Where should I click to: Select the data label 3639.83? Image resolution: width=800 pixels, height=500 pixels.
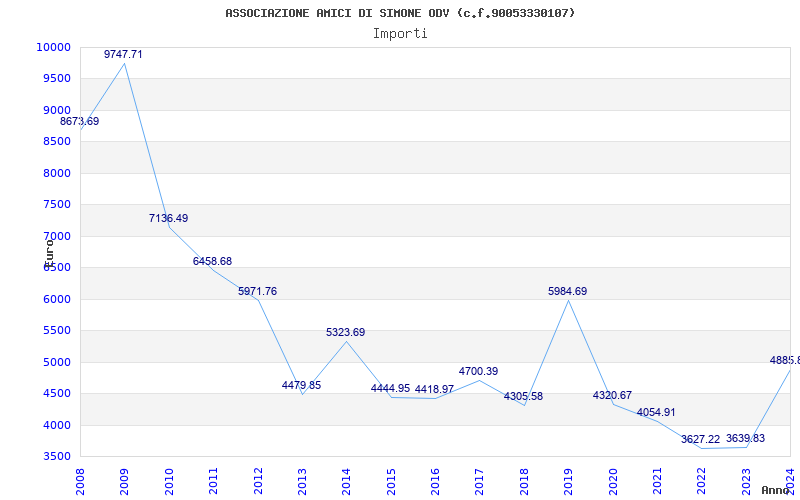pos(745,438)
